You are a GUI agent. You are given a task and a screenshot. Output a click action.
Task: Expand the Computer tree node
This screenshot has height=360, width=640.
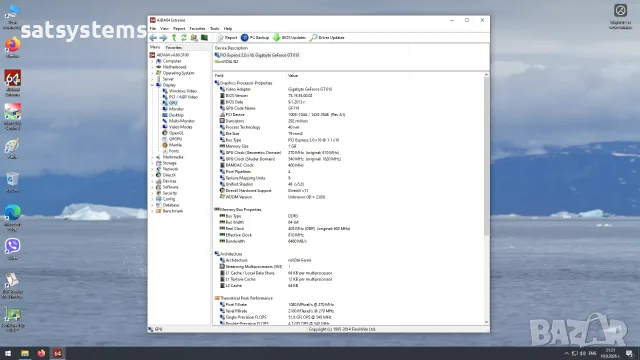pos(153,61)
